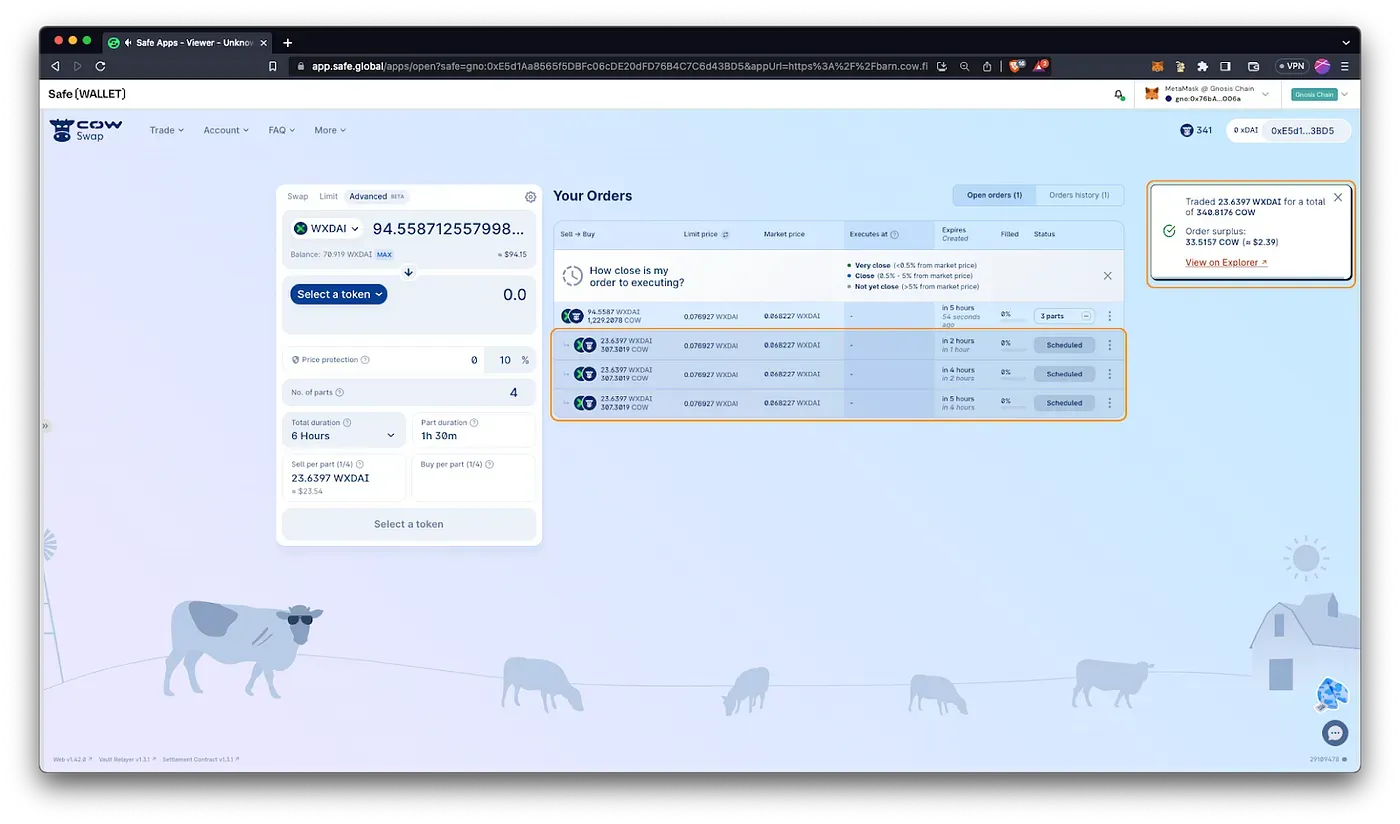Click the swap direction arrow between tokens
Image resolution: width=1400 pixels, height=824 pixels.
[408, 272]
